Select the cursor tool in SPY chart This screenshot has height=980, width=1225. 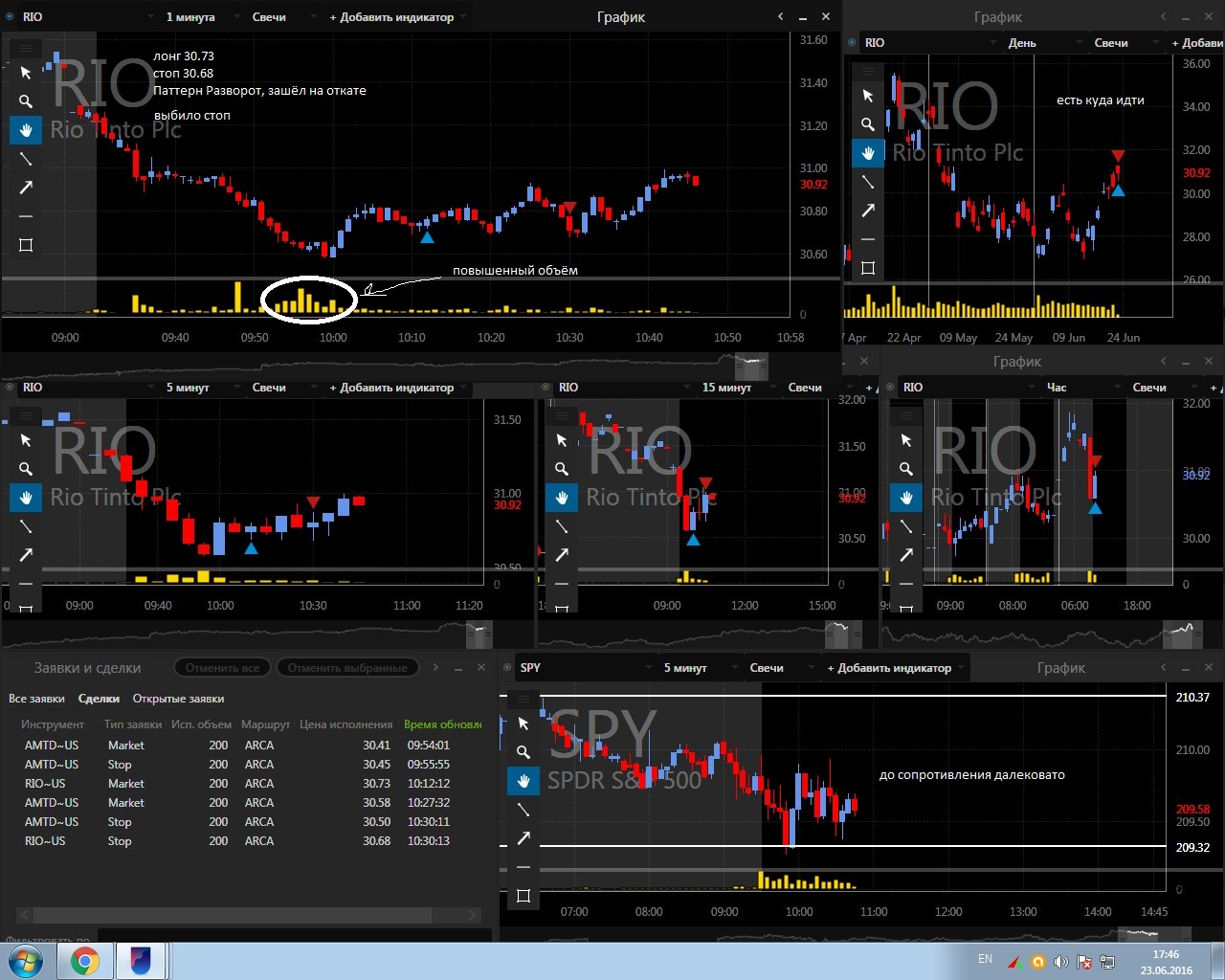click(x=523, y=724)
